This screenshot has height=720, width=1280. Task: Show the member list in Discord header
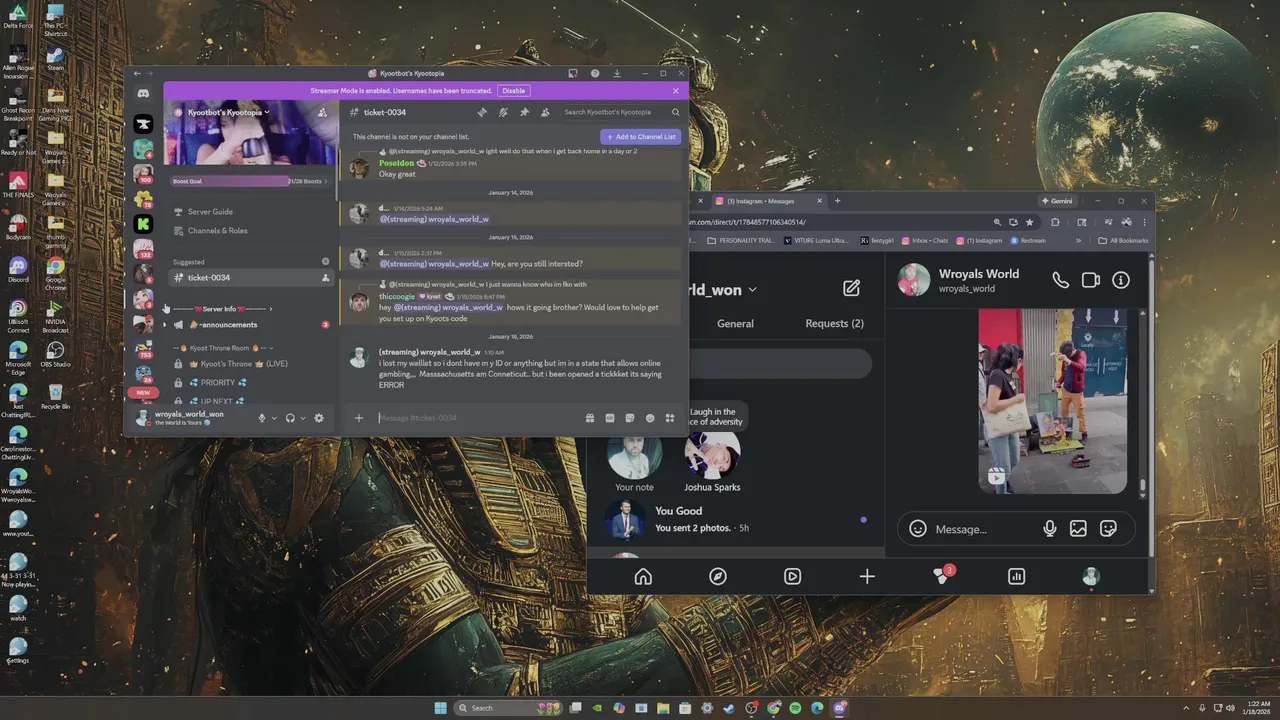coord(545,112)
